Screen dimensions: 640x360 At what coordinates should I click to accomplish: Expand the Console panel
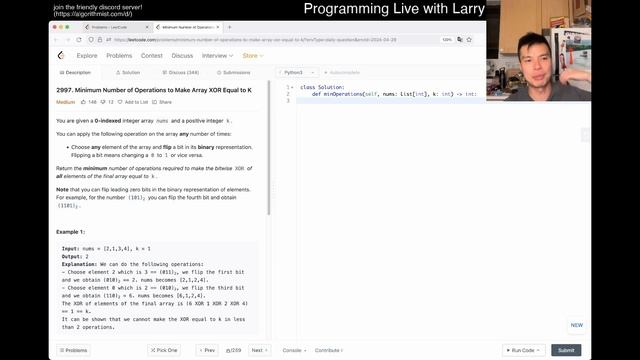(294, 350)
